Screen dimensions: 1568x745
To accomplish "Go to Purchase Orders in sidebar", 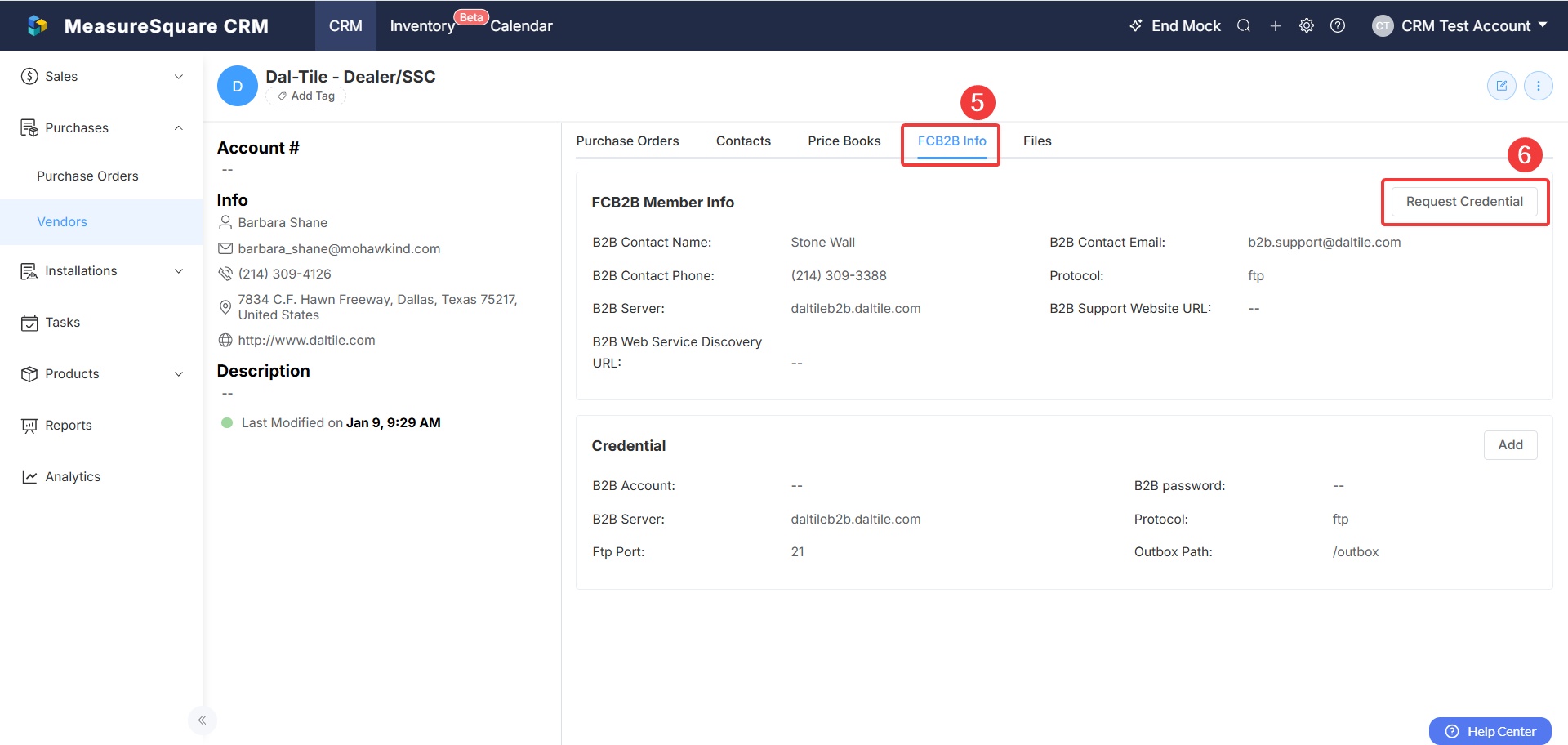I will [x=87, y=176].
